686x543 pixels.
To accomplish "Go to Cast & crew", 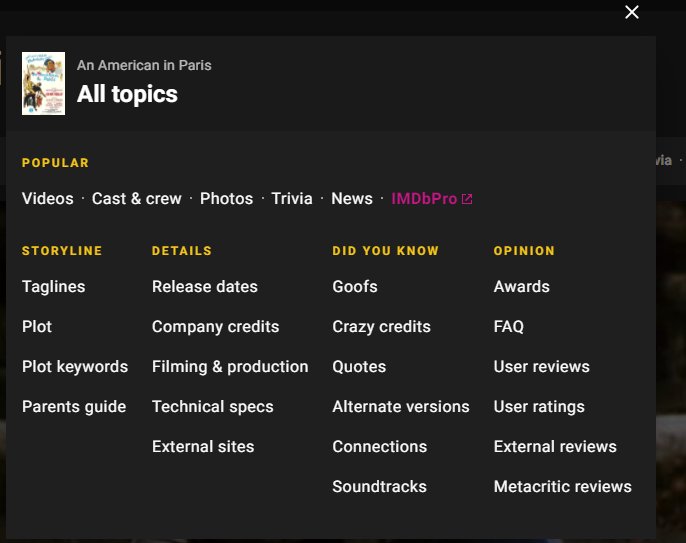I will click(136, 199).
